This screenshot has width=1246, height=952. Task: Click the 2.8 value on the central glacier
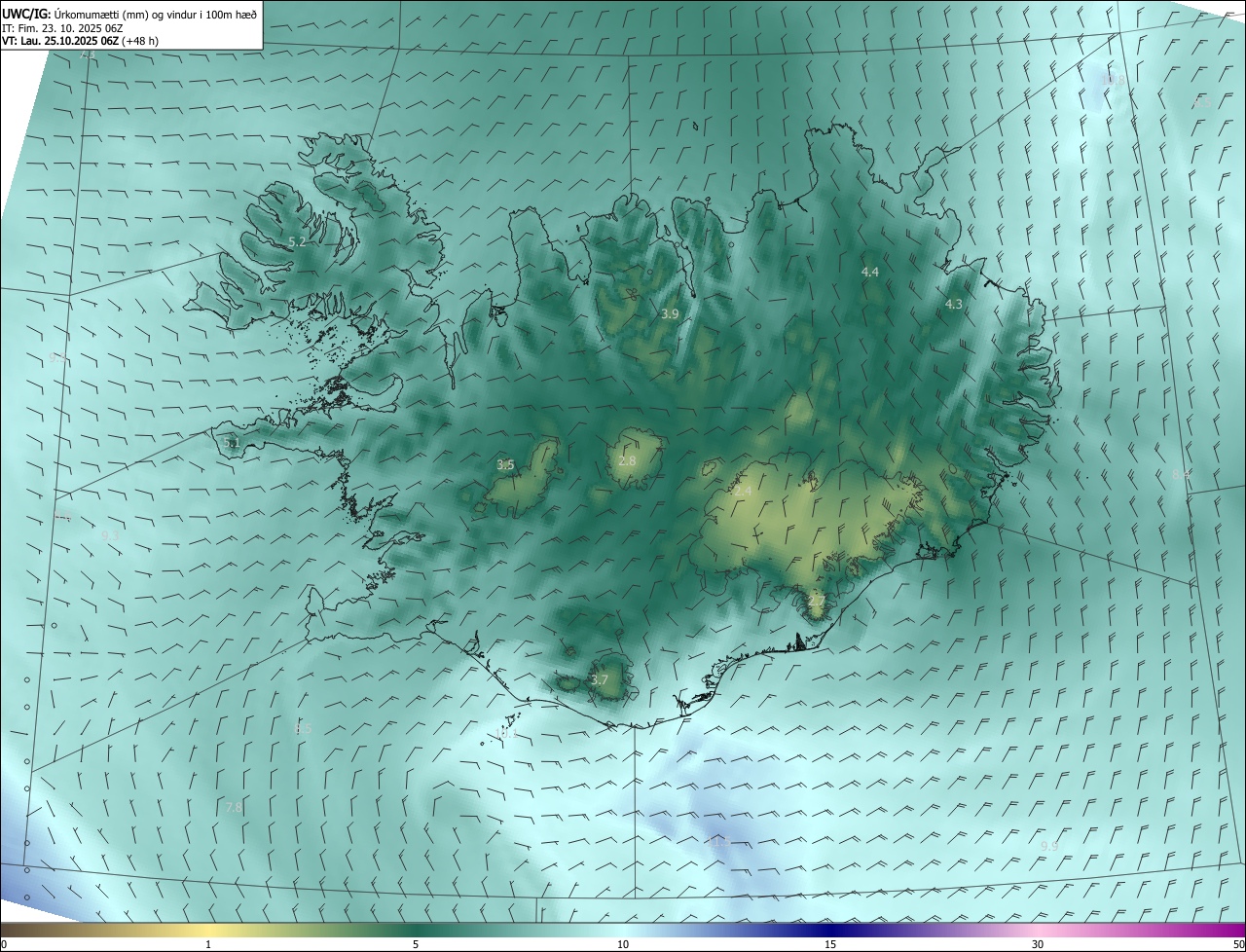pyautogui.click(x=627, y=460)
